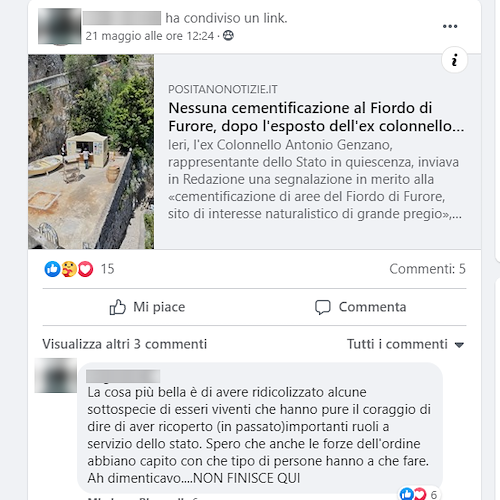Click the POSITANONOTIZIE.IT source label

tap(223, 89)
